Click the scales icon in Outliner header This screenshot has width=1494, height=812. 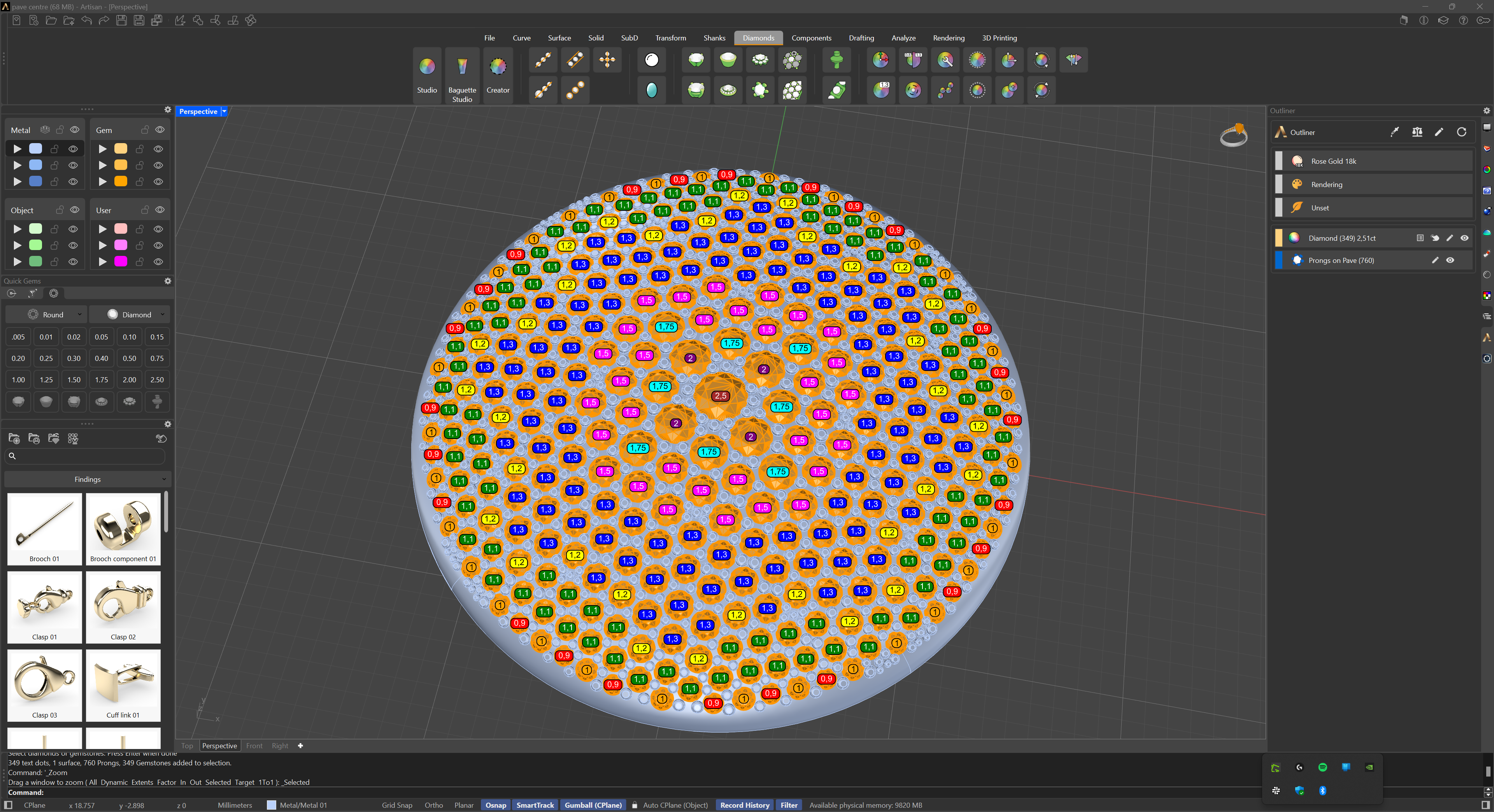pyautogui.click(x=1417, y=132)
